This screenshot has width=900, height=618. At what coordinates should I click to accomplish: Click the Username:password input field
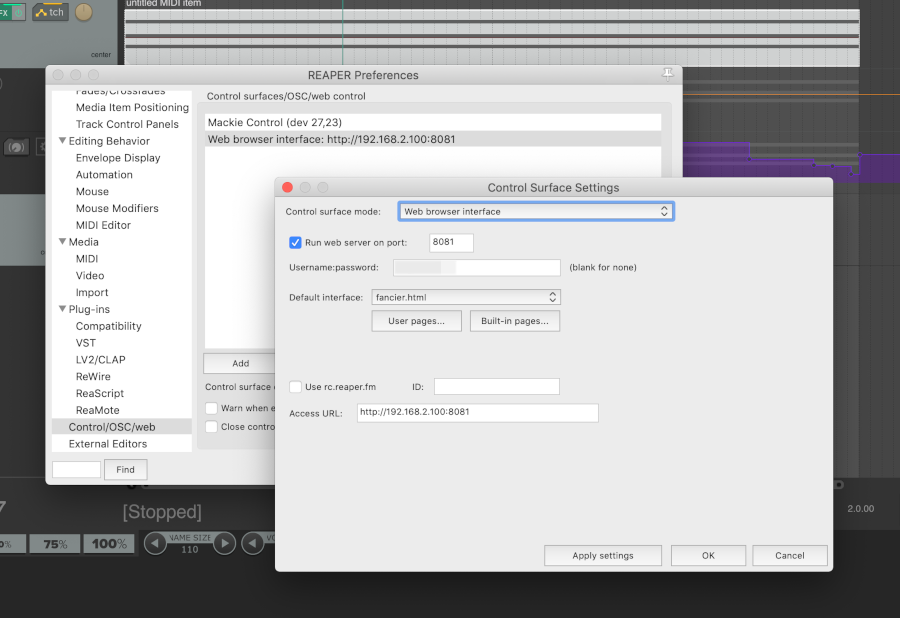[x=477, y=267]
